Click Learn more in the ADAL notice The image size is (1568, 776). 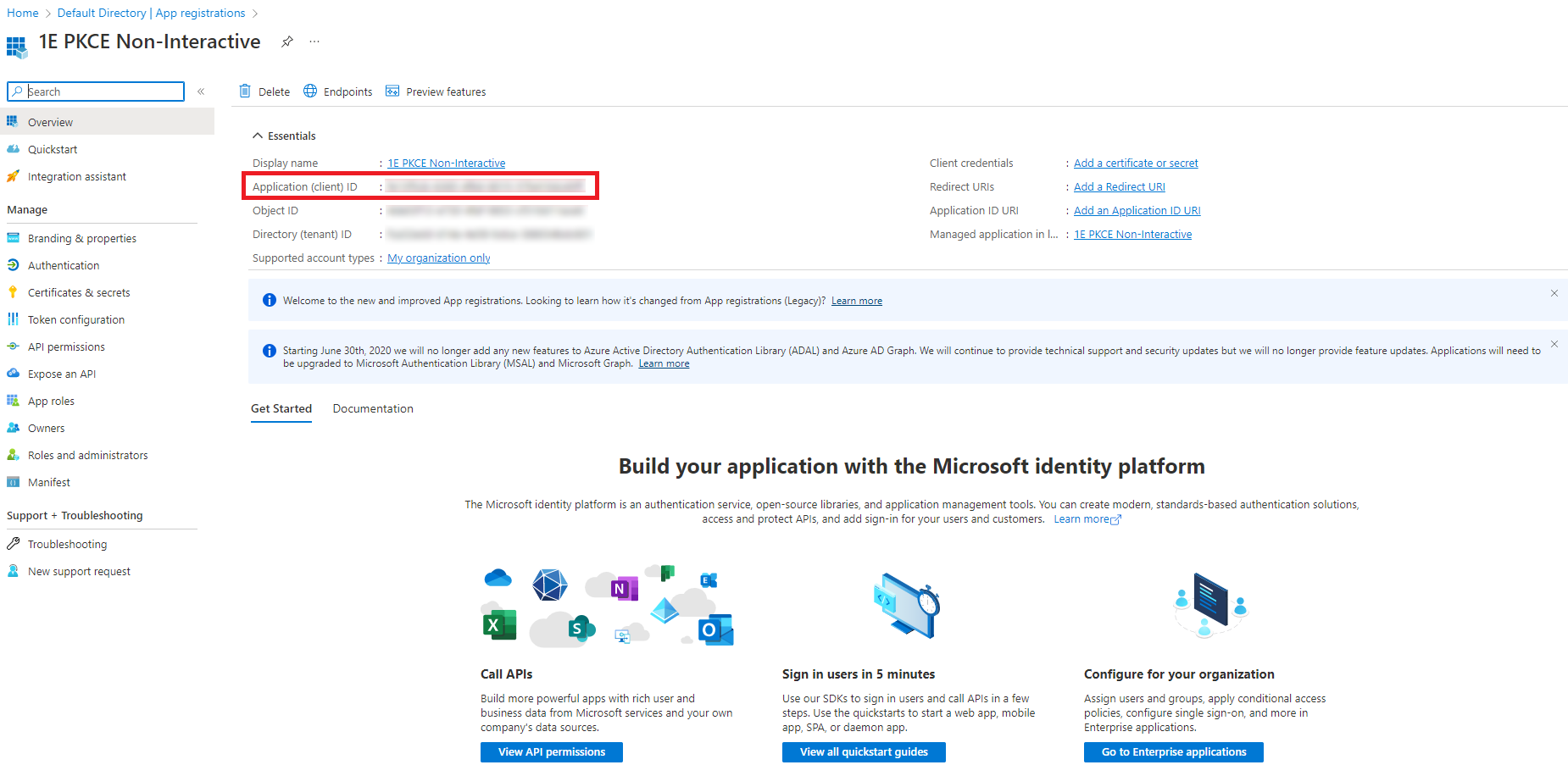(x=664, y=363)
